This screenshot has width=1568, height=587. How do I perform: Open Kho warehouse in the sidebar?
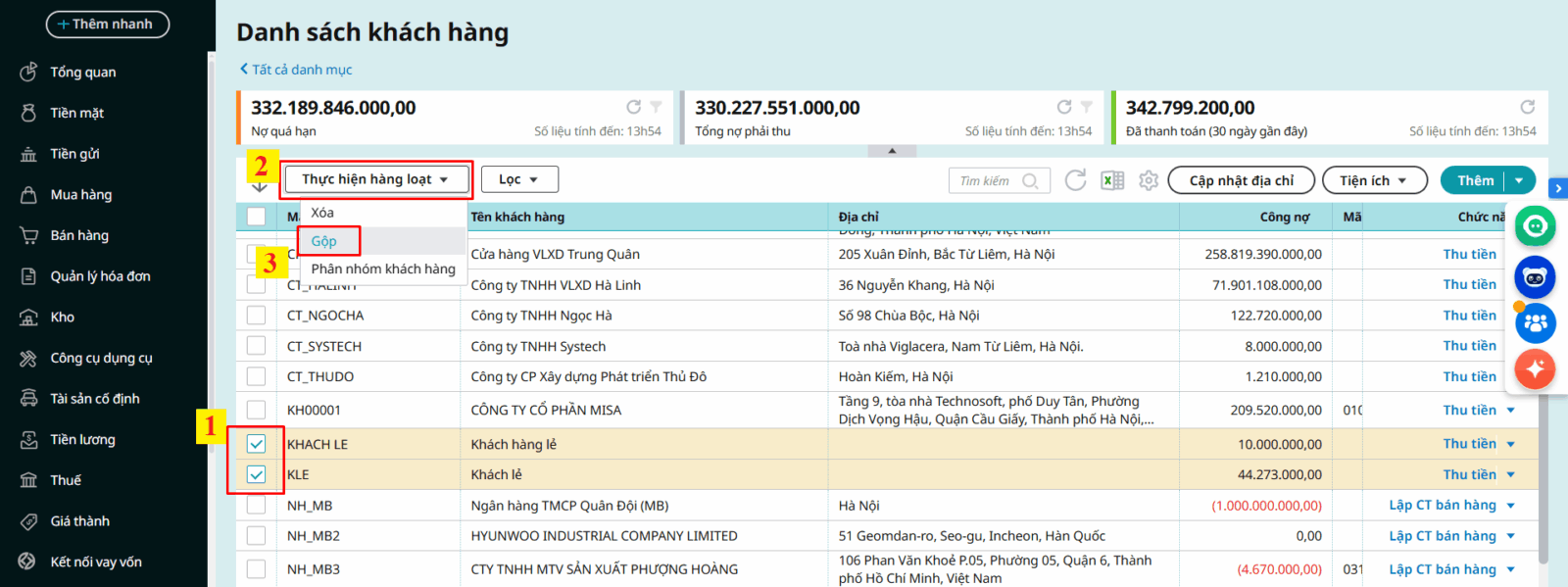62,317
